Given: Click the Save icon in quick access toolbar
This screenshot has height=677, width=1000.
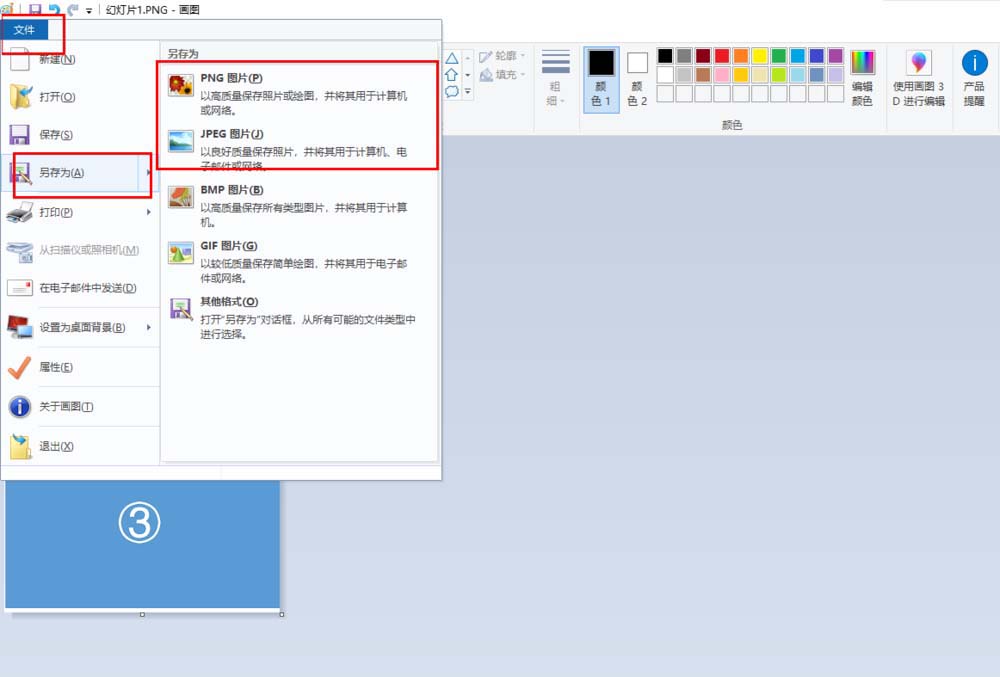Looking at the screenshot, I should click(x=36, y=9).
